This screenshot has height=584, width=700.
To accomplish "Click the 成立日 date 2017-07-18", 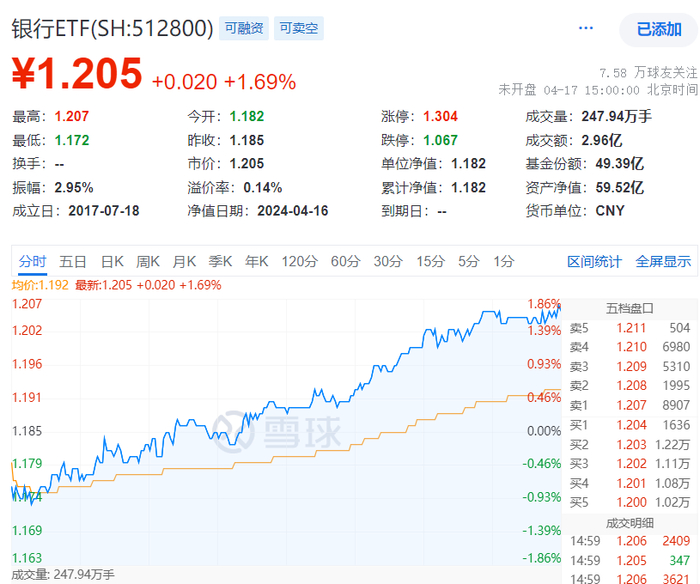I will pyautogui.click(x=104, y=211).
